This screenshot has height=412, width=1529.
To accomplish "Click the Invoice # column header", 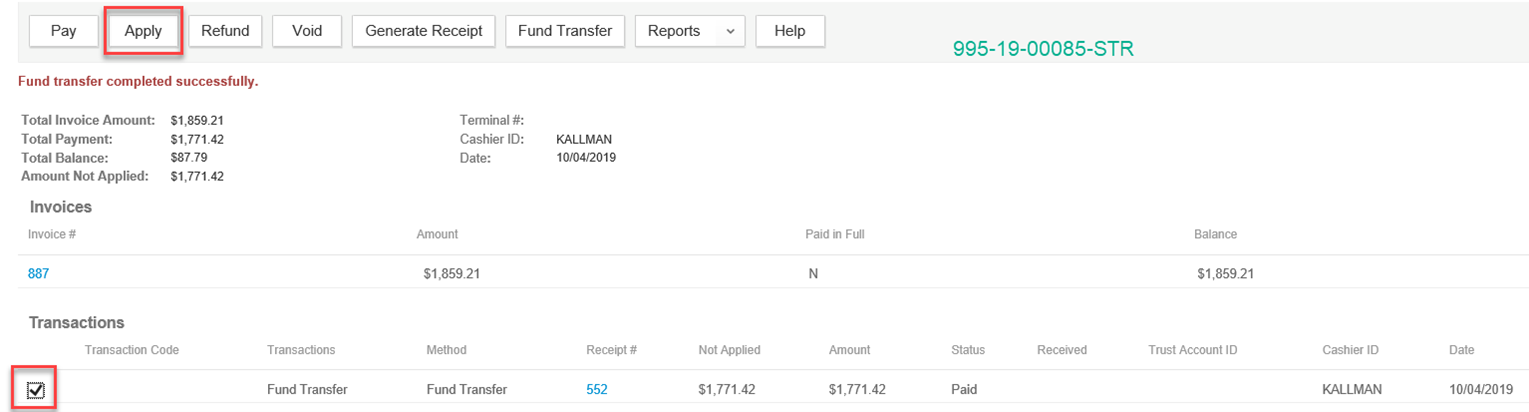I will [53, 234].
